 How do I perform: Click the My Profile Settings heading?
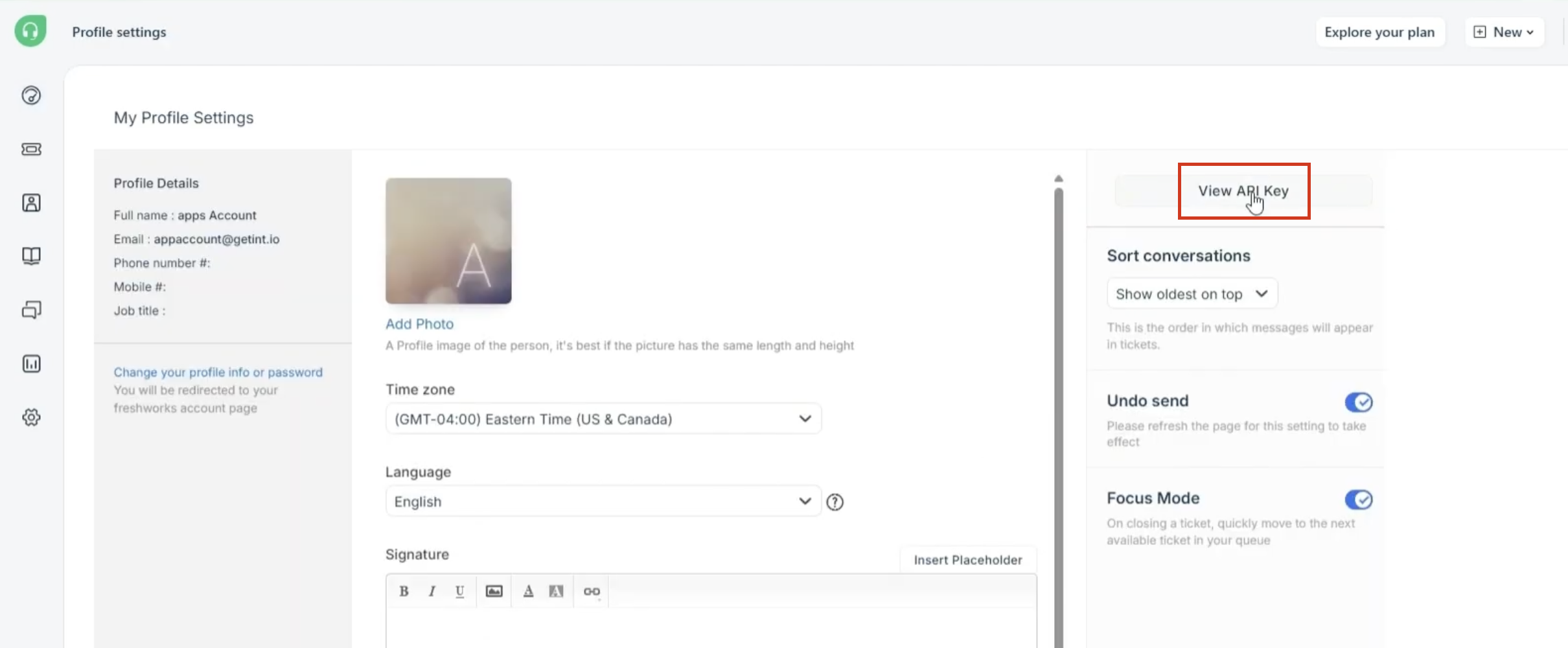[184, 117]
